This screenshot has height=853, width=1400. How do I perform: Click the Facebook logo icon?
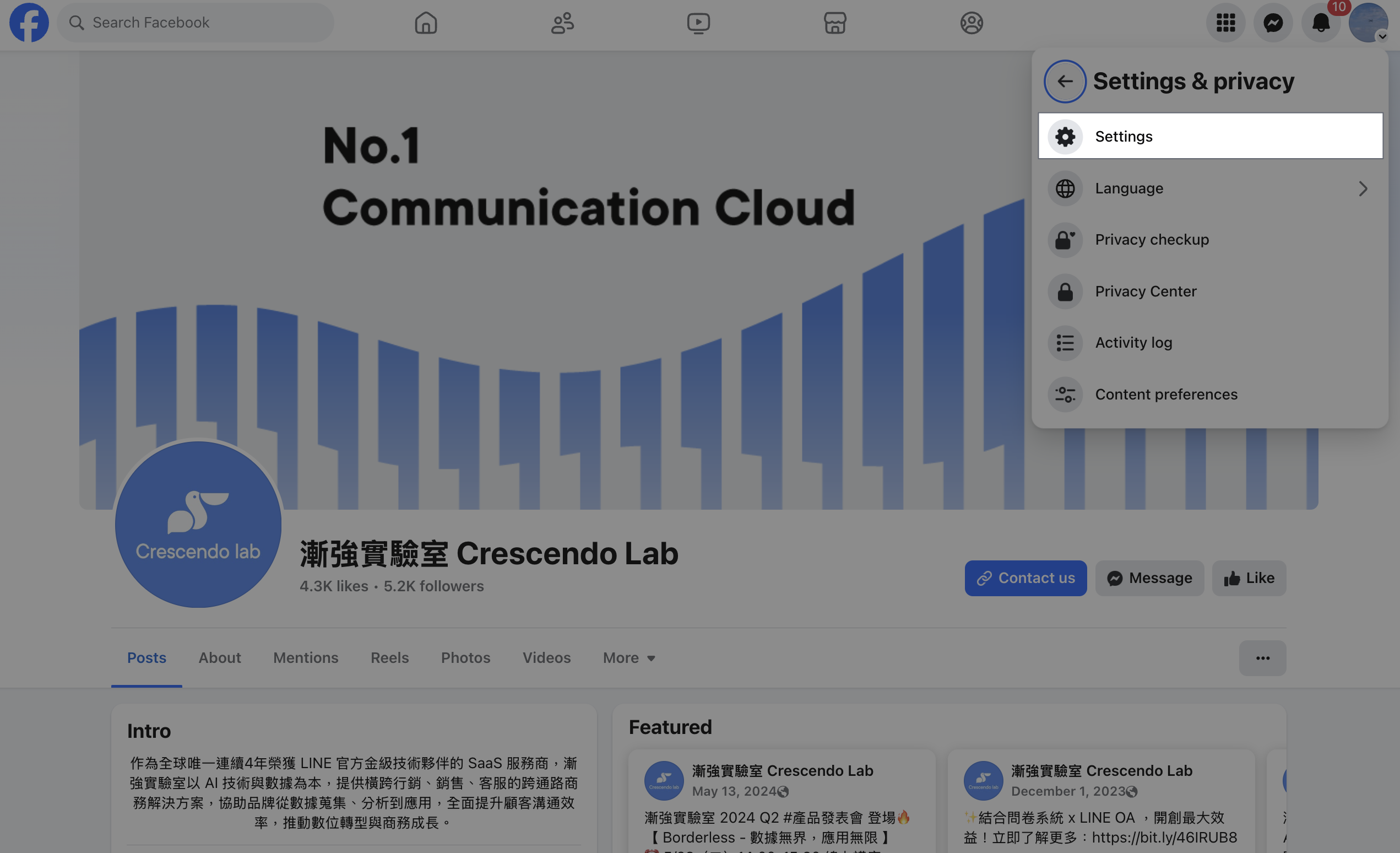click(29, 23)
